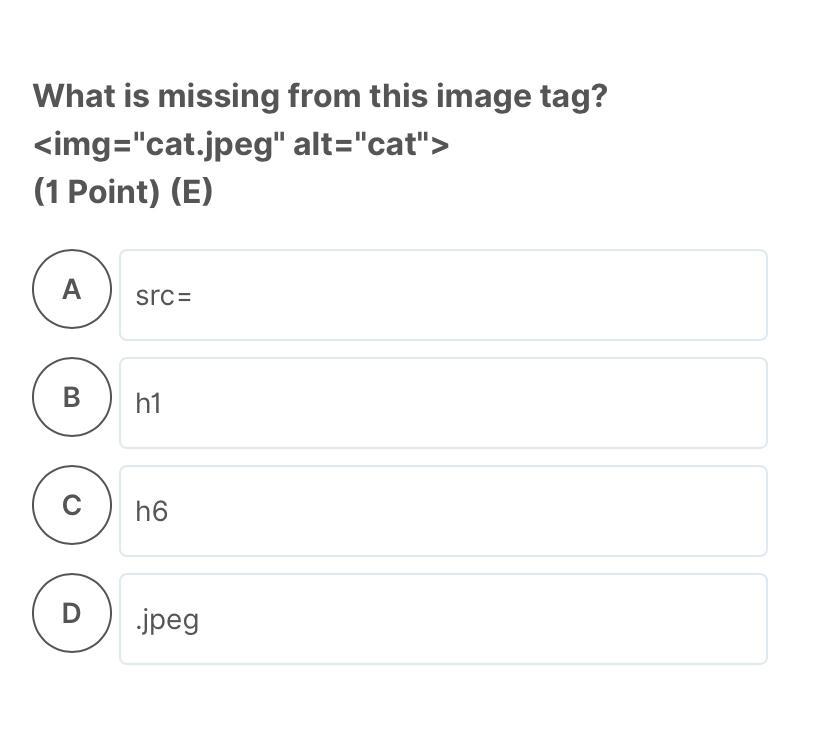Click the "src=" text inside option A

(x=163, y=296)
